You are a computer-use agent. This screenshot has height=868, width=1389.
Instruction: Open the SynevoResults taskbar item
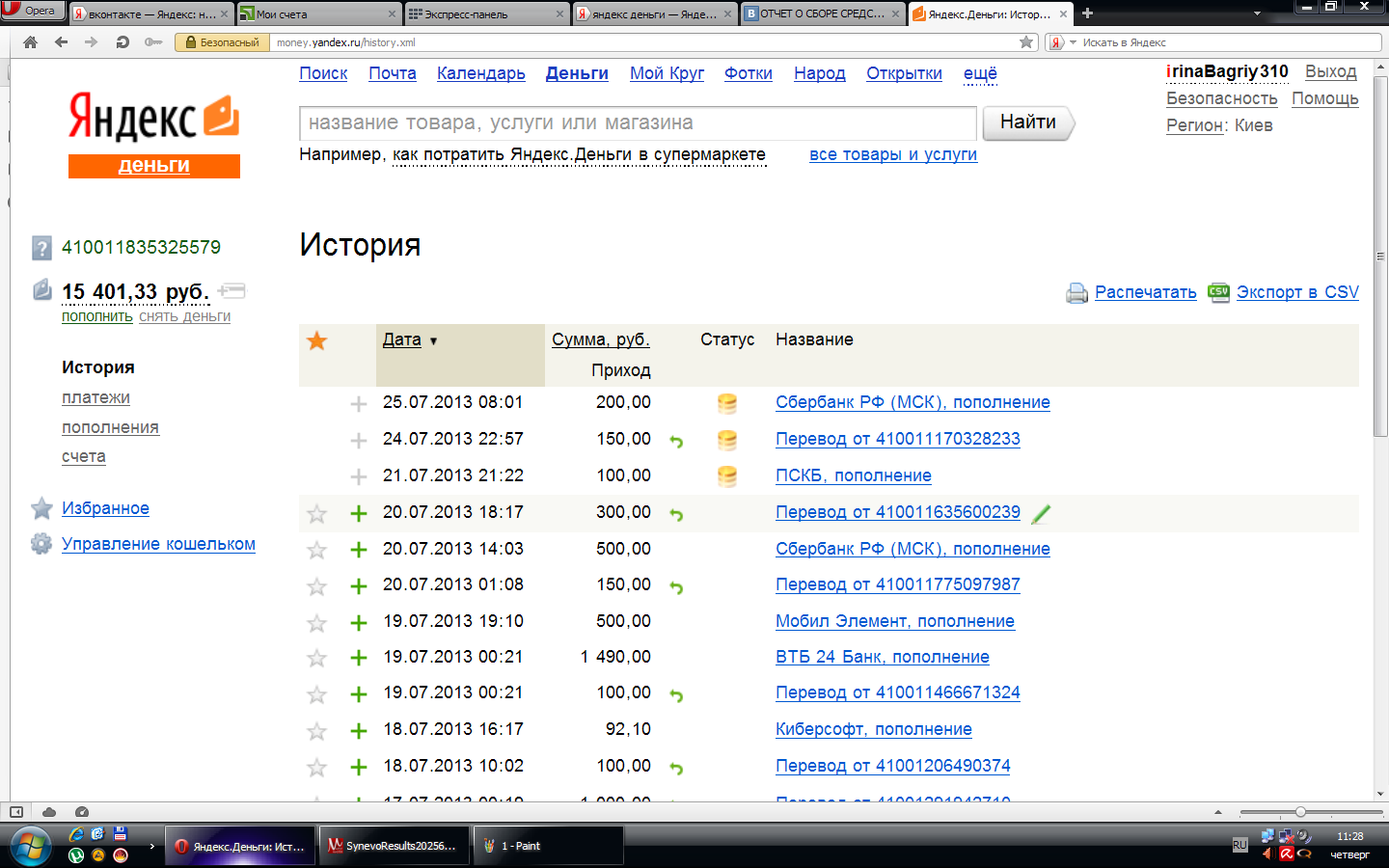[x=394, y=846]
